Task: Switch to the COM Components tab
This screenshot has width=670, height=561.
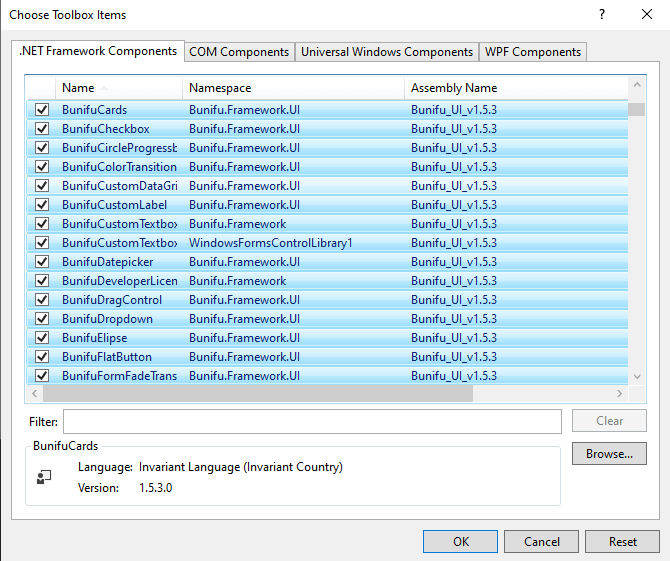Action: pos(239,52)
